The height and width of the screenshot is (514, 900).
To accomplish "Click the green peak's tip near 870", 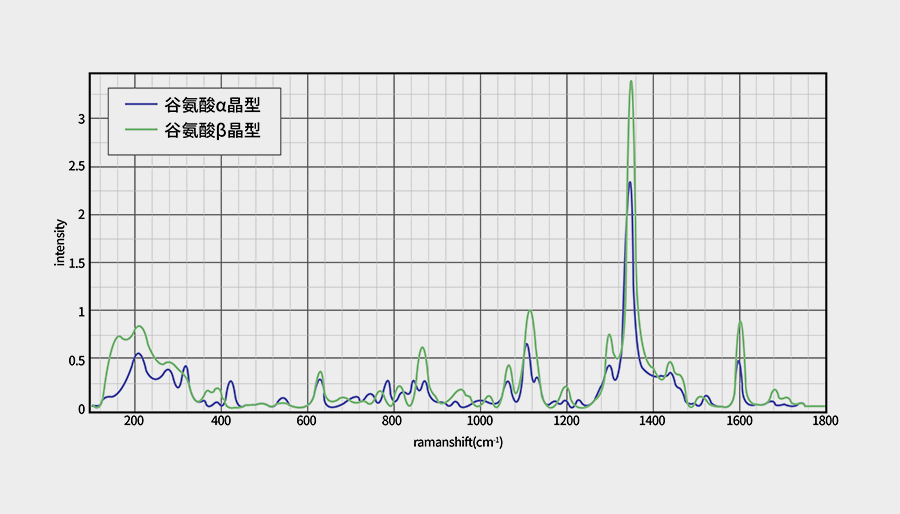I will click(422, 347).
